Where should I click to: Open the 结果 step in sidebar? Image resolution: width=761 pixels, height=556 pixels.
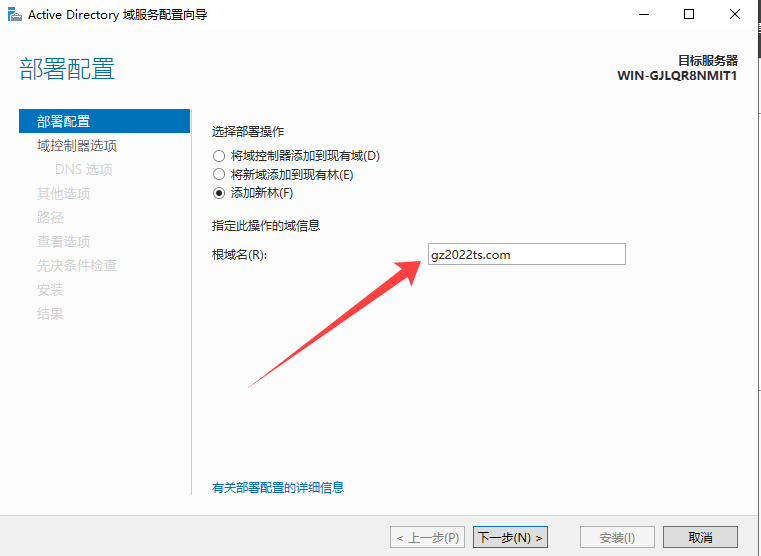click(50, 314)
